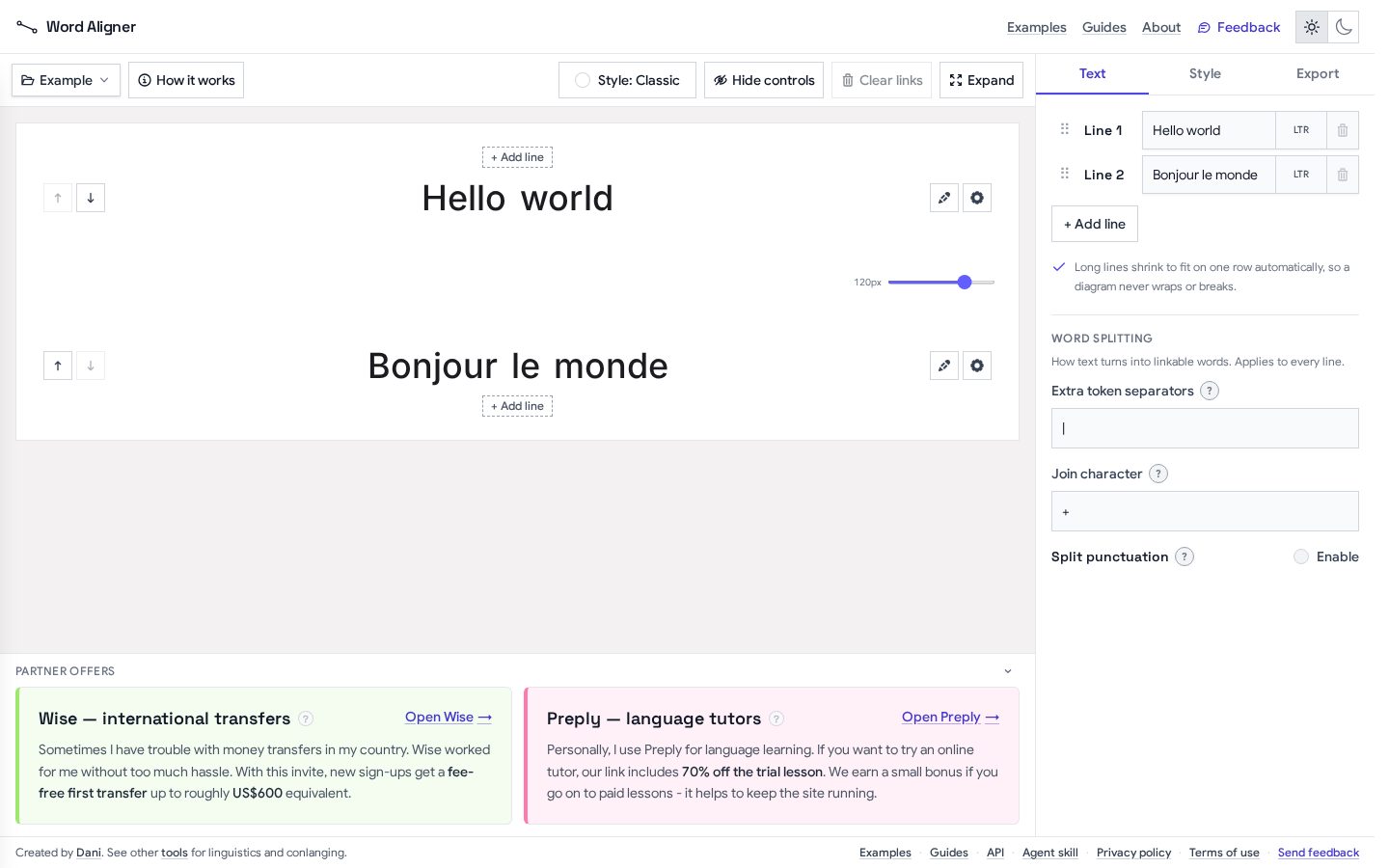The image size is (1389, 868).
Task: Open Examples in top navigation
Action: (1037, 27)
